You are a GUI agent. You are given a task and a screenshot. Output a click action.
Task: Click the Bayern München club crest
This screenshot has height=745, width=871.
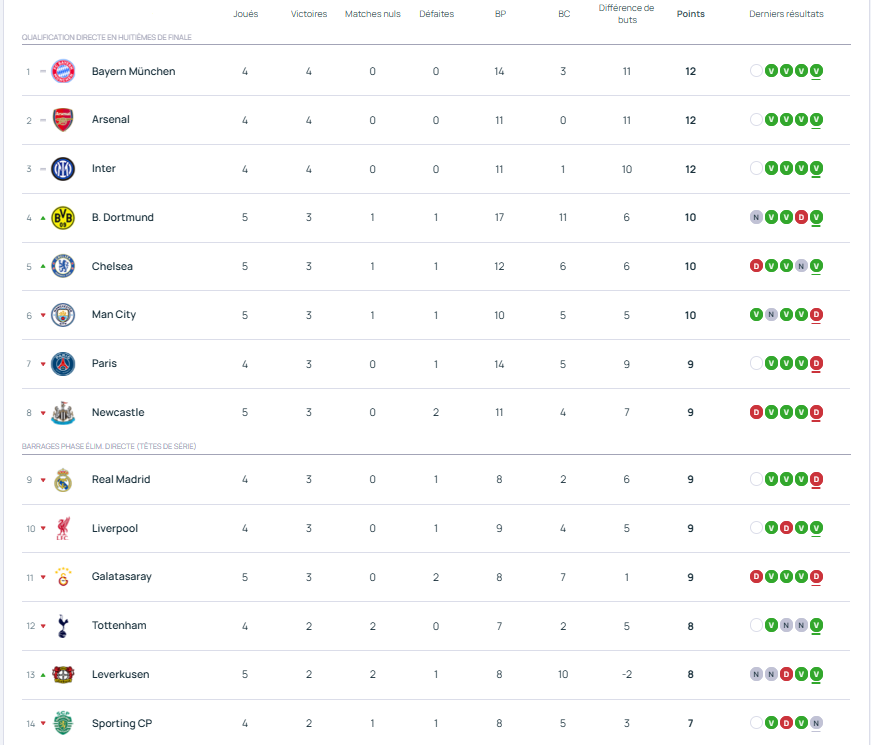tap(63, 71)
